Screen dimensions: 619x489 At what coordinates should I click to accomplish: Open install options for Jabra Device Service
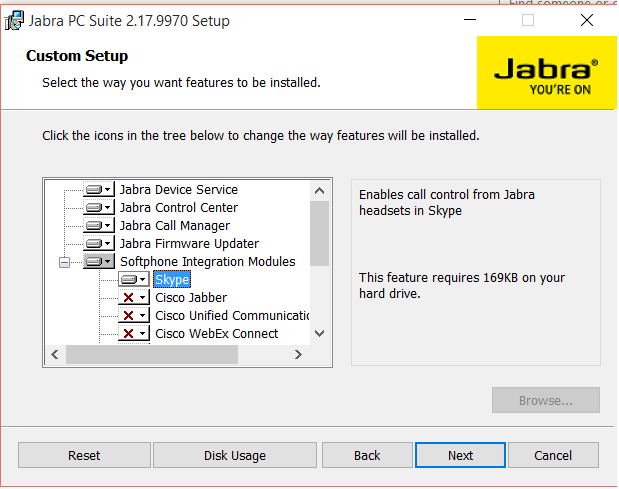[x=99, y=190]
